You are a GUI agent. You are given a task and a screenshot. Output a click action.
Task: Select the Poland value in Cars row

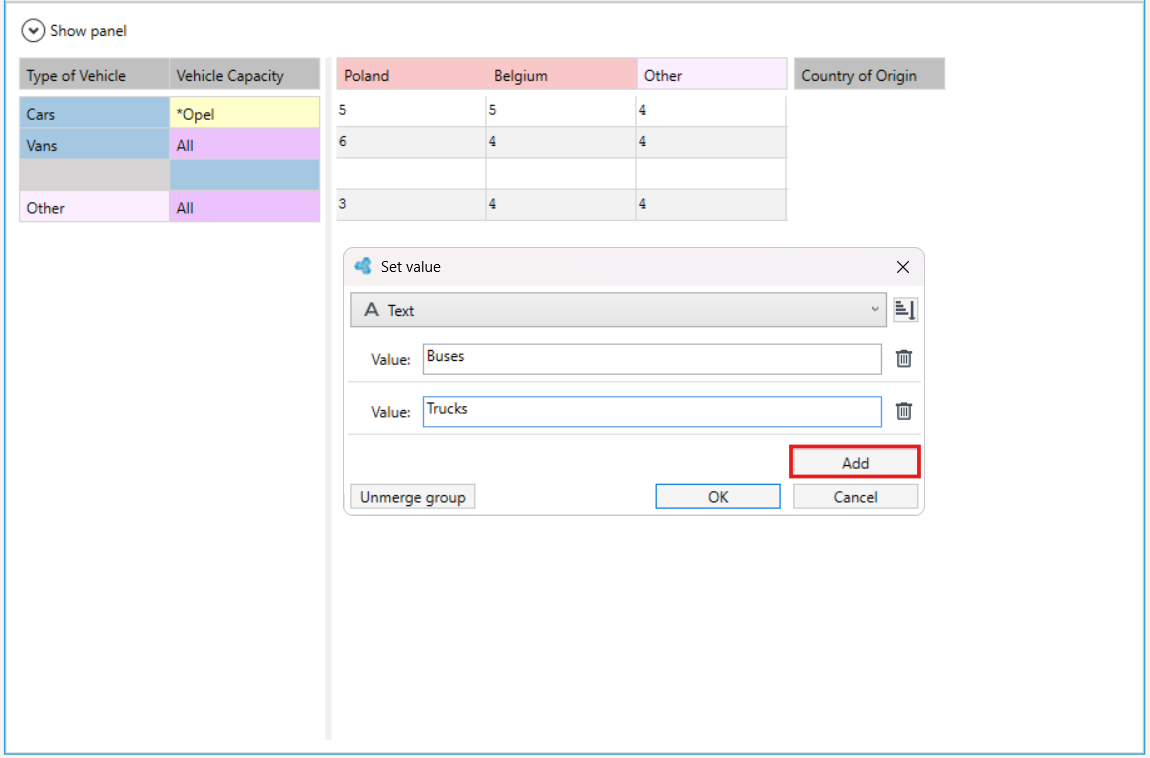(x=411, y=111)
